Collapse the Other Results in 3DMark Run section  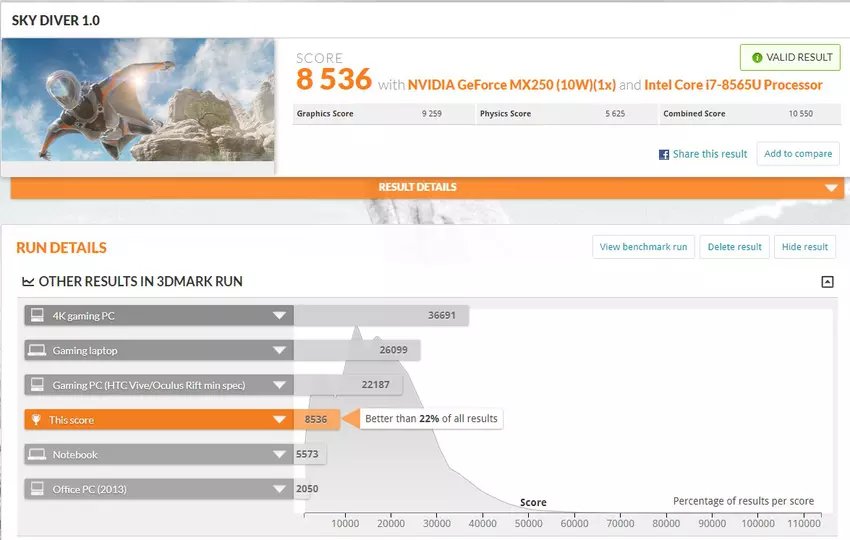point(827,282)
